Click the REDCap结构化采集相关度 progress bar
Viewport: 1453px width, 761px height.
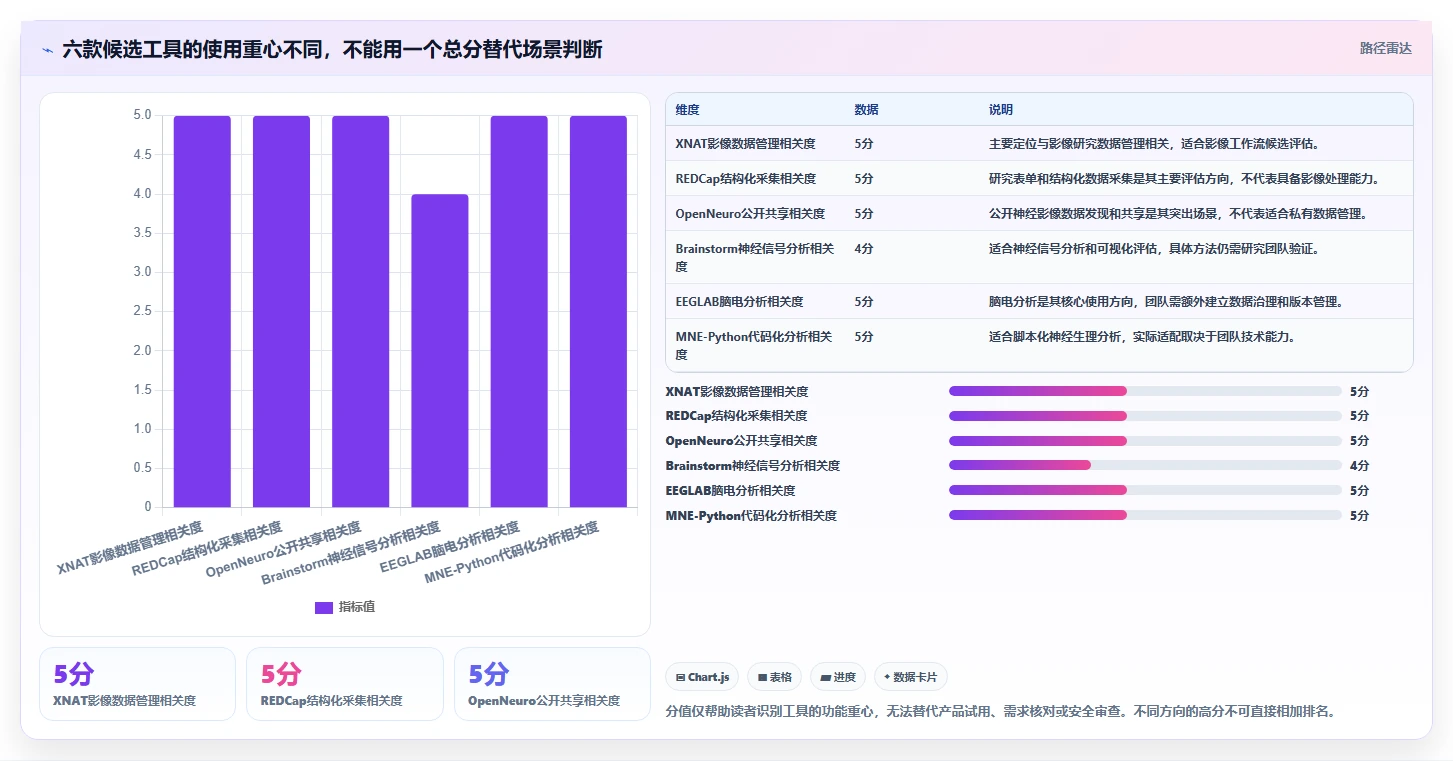tap(1145, 416)
